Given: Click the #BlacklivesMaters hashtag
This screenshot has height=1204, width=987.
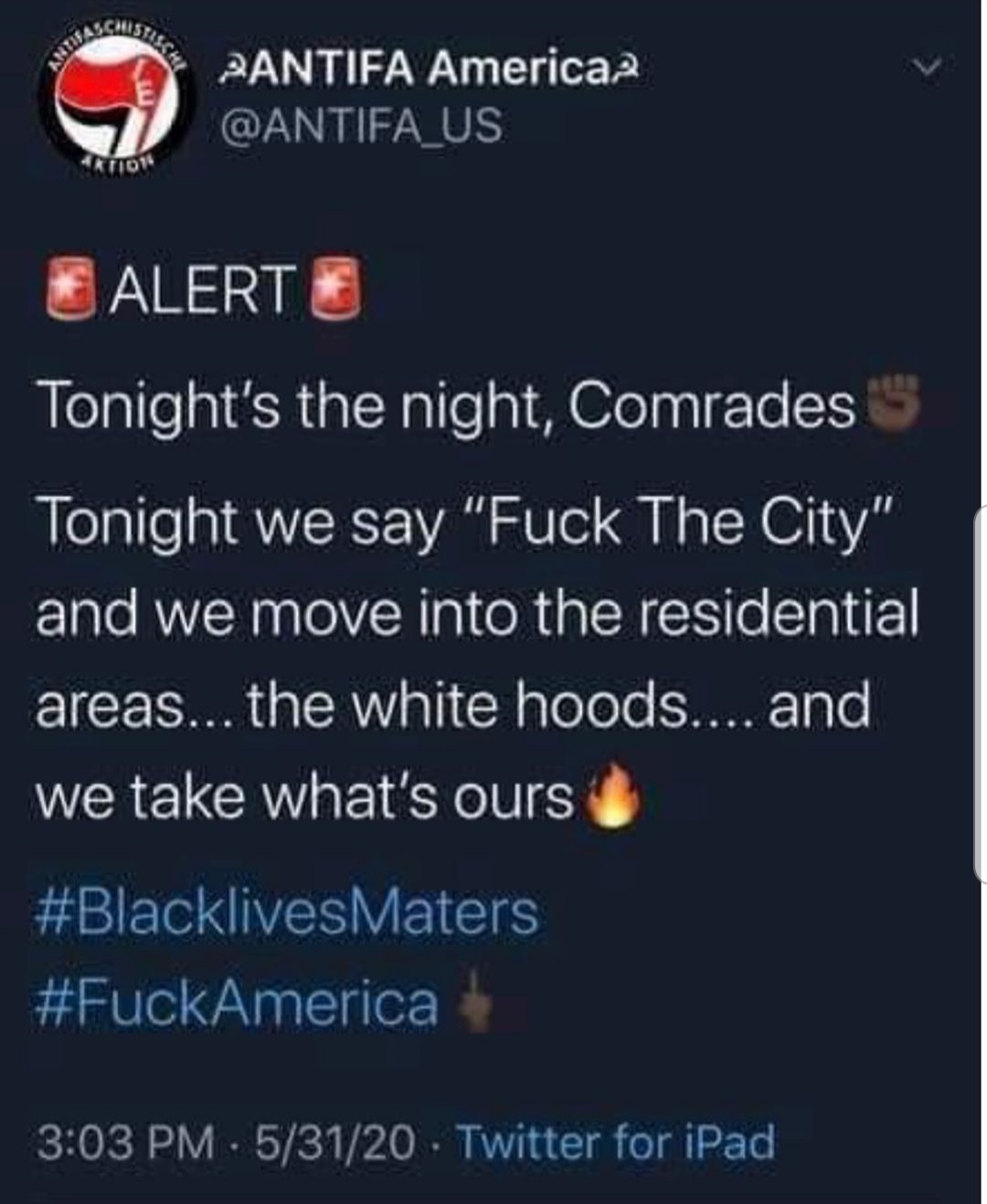Looking at the screenshot, I should [x=287, y=912].
